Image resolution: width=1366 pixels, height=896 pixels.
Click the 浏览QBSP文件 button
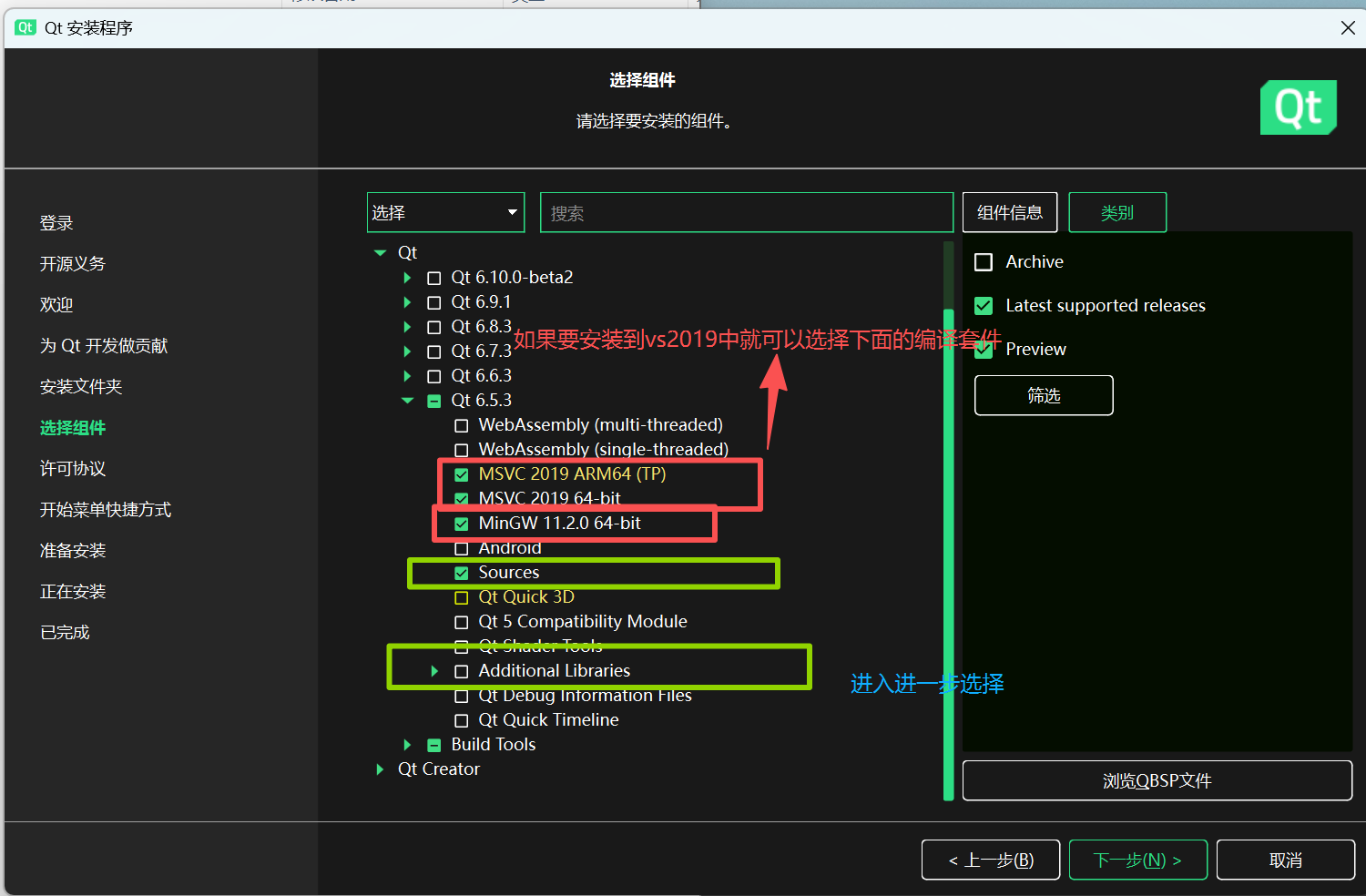click(1157, 780)
